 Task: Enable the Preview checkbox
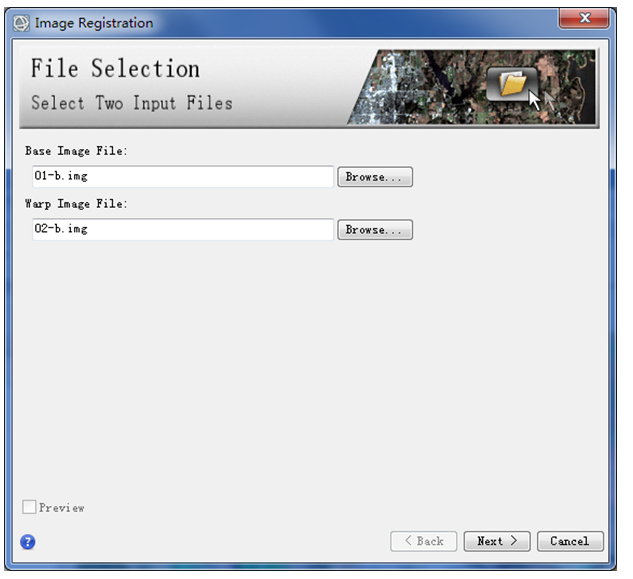pyautogui.click(x=29, y=507)
